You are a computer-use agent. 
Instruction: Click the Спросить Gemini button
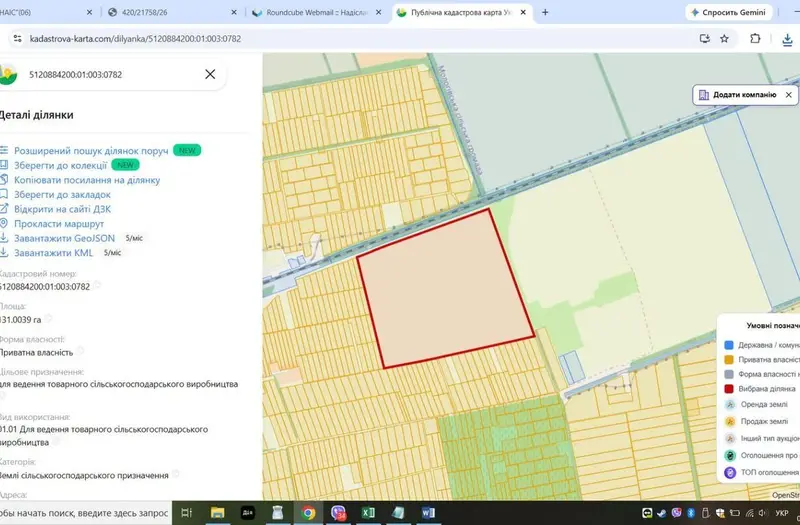(x=728, y=12)
